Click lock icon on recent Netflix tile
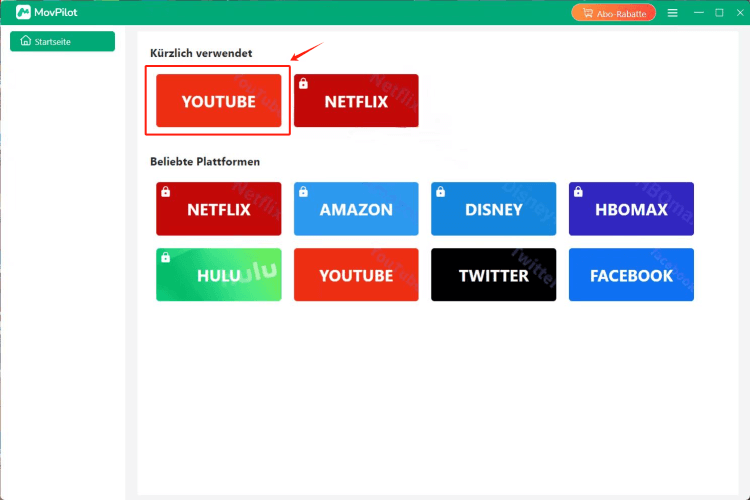This screenshot has height=500, width=750. click(x=303, y=84)
